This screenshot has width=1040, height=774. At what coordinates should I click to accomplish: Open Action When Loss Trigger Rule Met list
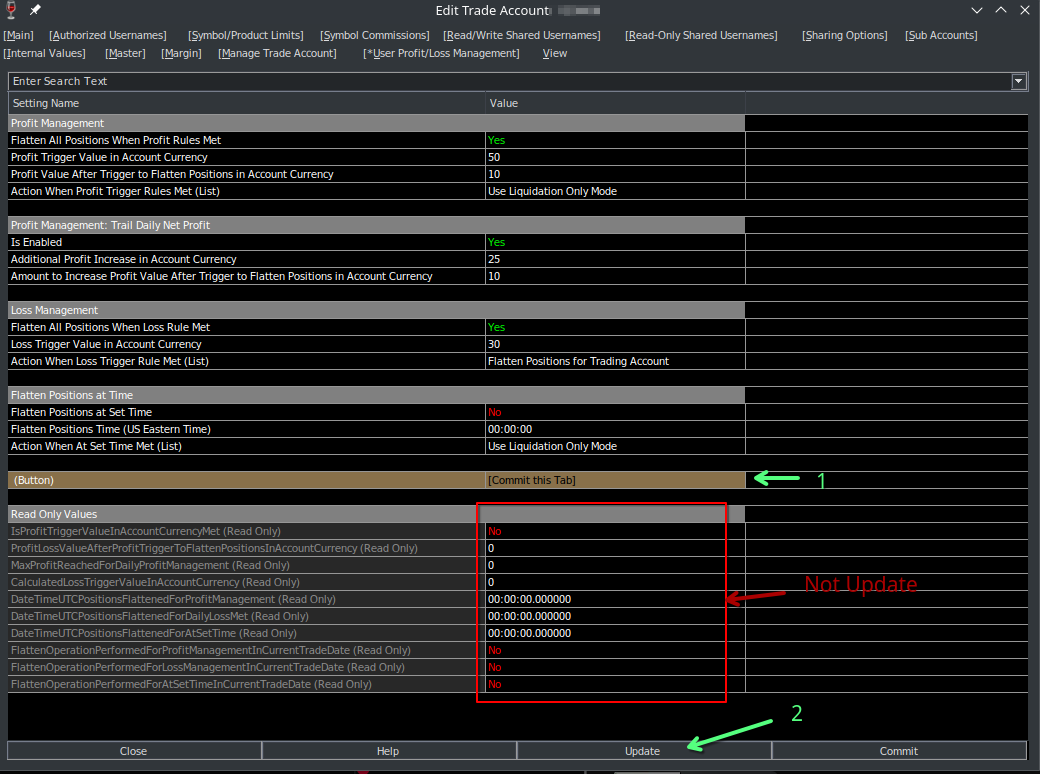click(x=578, y=361)
